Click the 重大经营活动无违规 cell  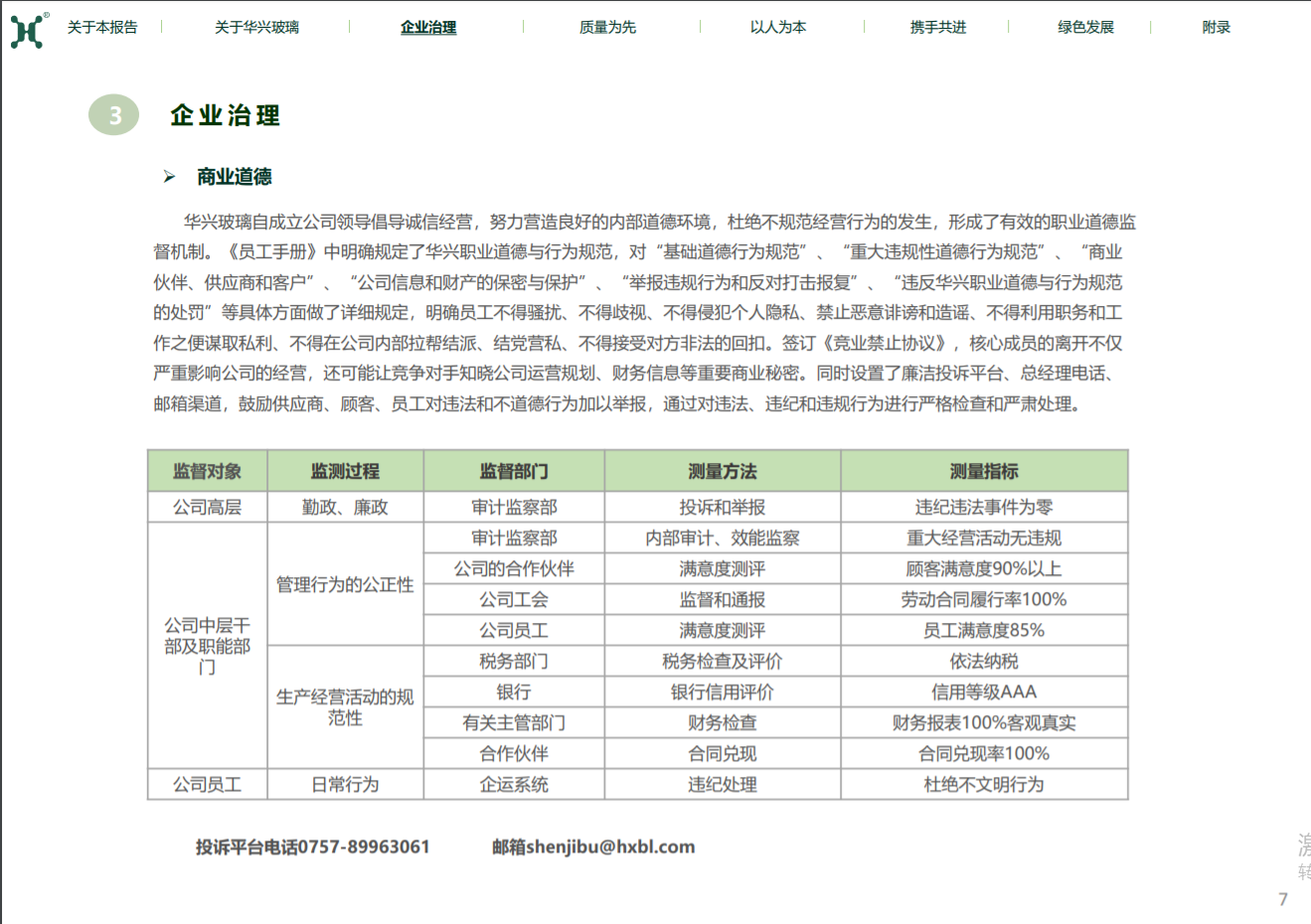point(984,538)
